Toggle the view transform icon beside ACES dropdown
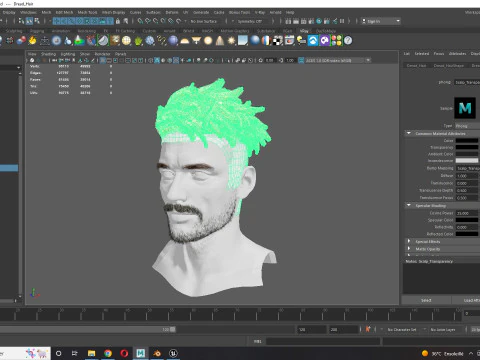The width and height of the screenshot is (480, 360). [x=301, y=60]
